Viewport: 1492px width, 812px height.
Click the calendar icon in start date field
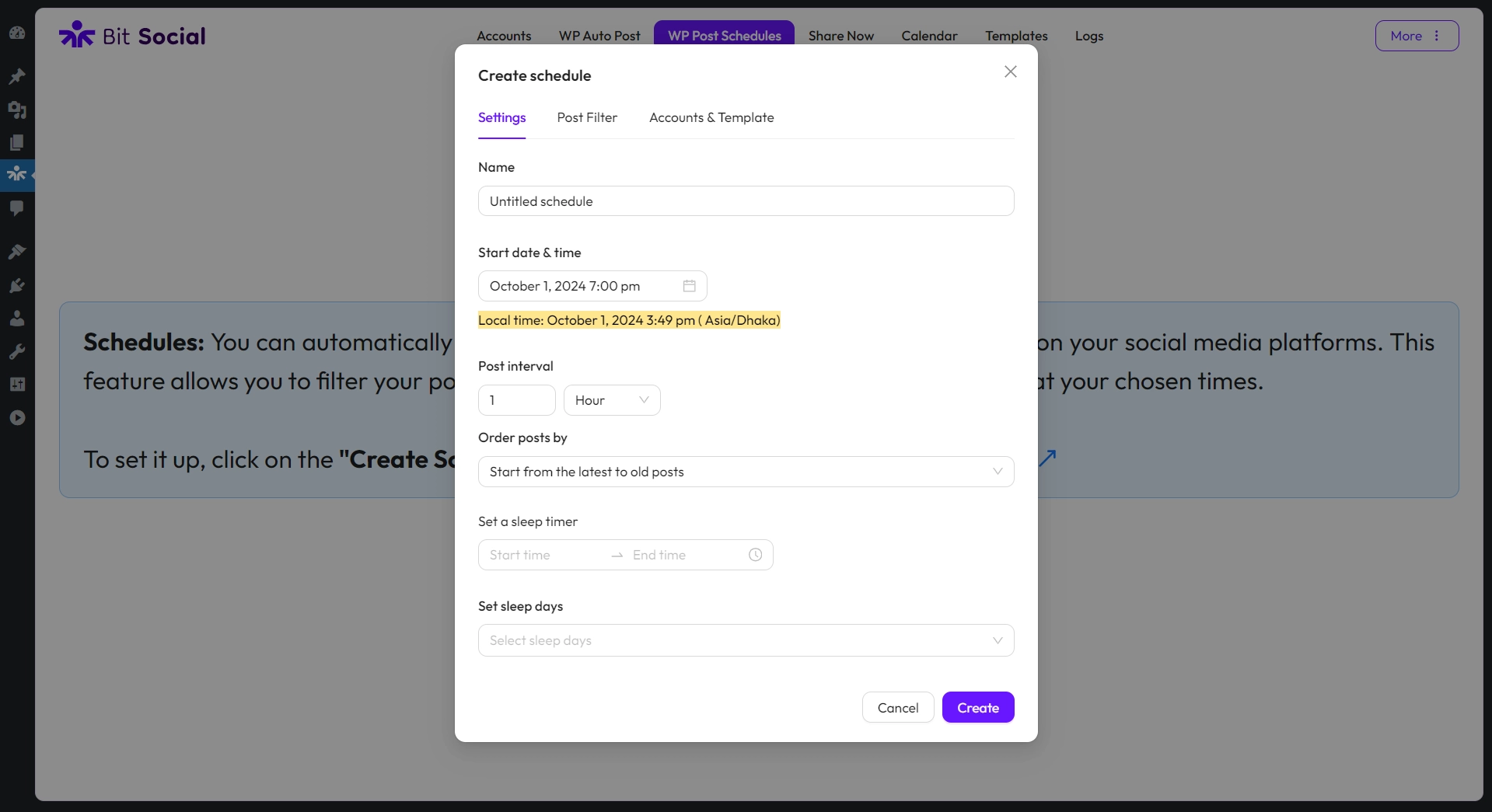click(689, 286)
